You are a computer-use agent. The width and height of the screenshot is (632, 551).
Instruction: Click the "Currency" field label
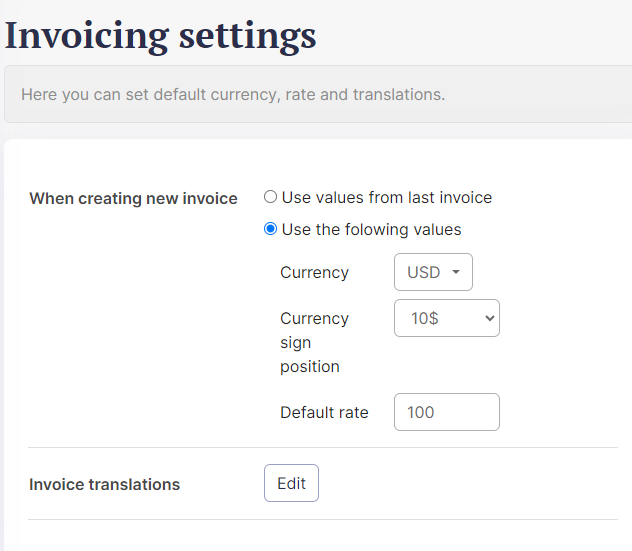point(314,272)
